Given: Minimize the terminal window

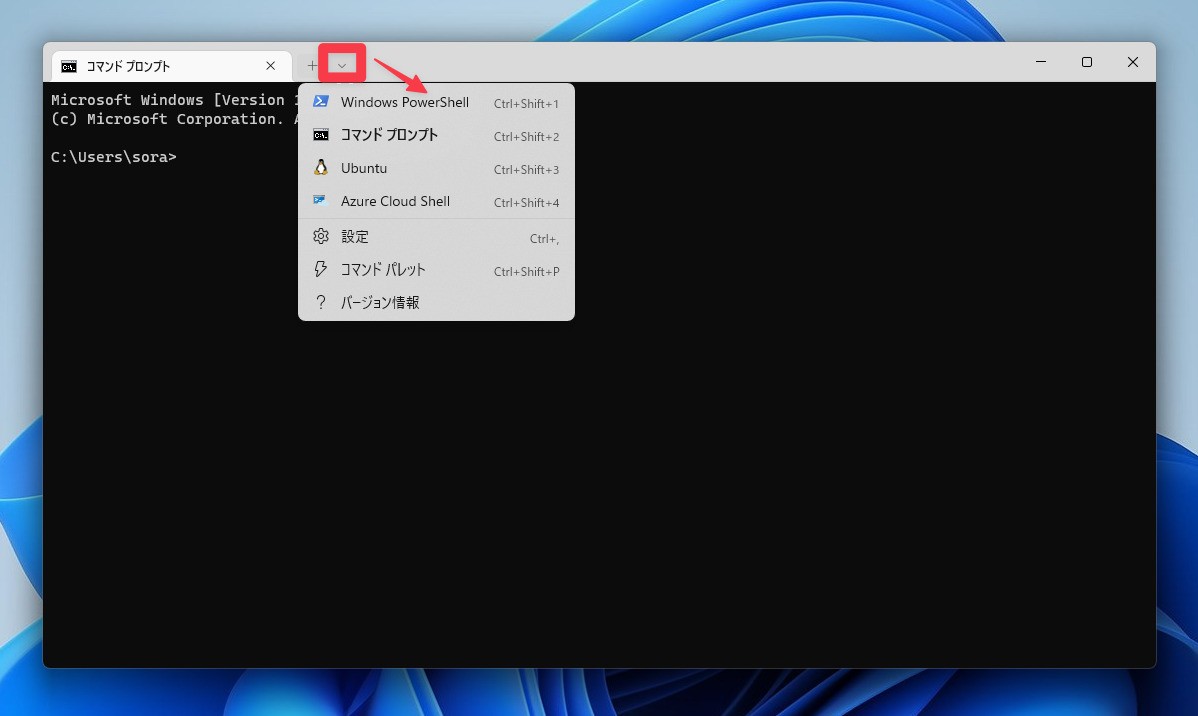Looking at the screenshot, I should [1041, 62].
